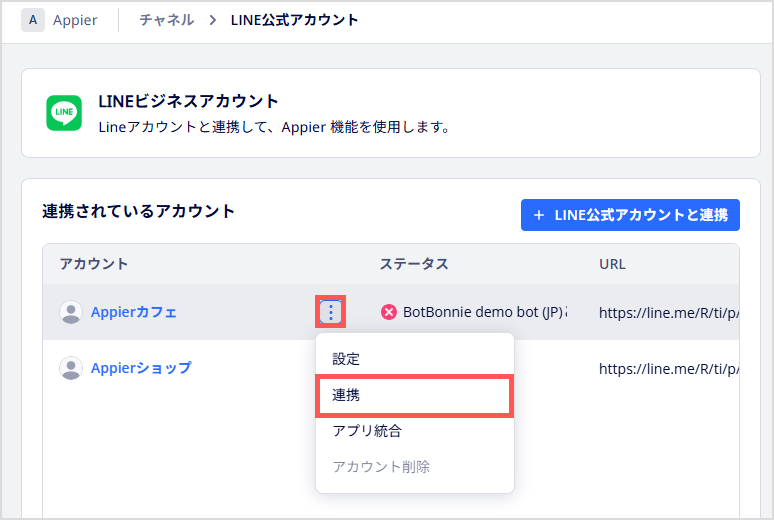The width and height of the screenshot is (774, 520).
Task: Click the green LINE logo icon
Action: pos(64,113)
